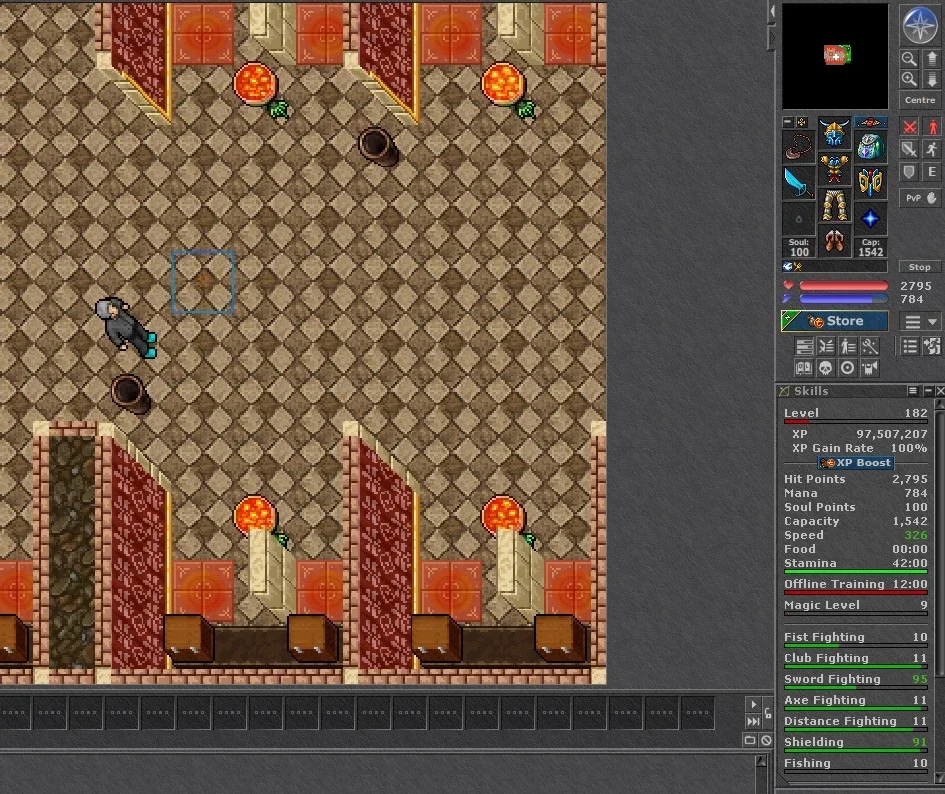Open the Store
The width and height of the screenshot is (945, 794).
point(834,321)
